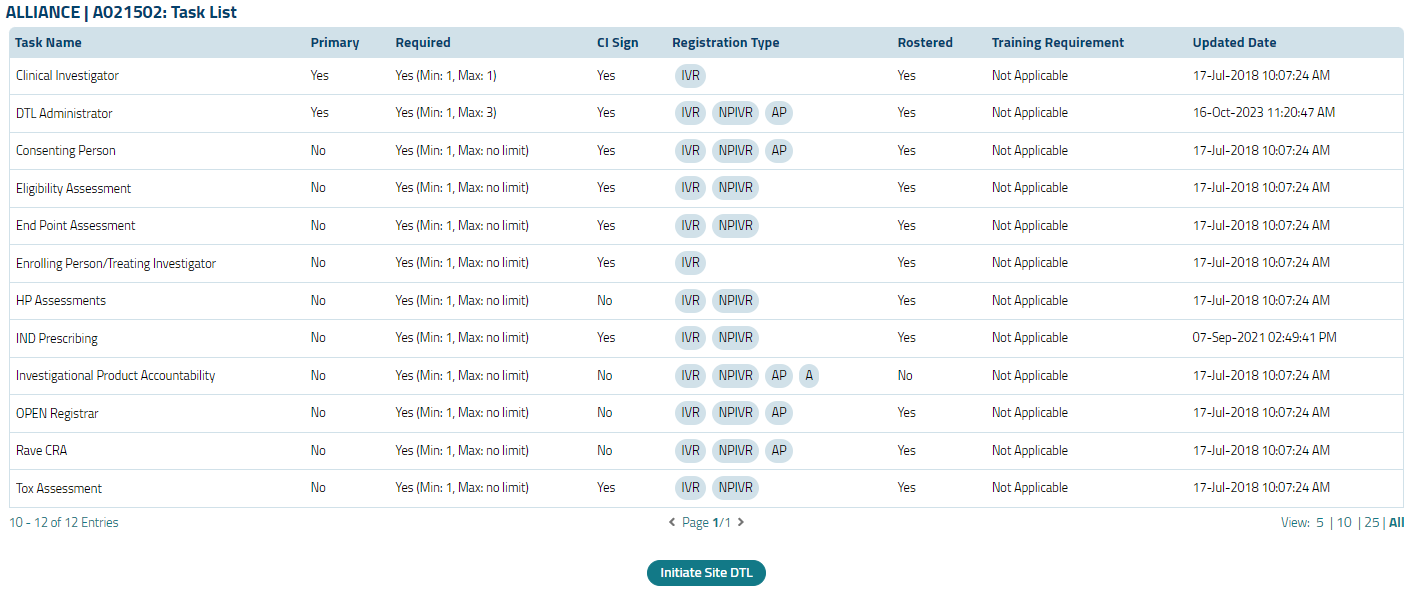The width and height of the screenshot is (1414, 593).
Task: Go to previous page arrow
Action: click(x=672, y=522)
